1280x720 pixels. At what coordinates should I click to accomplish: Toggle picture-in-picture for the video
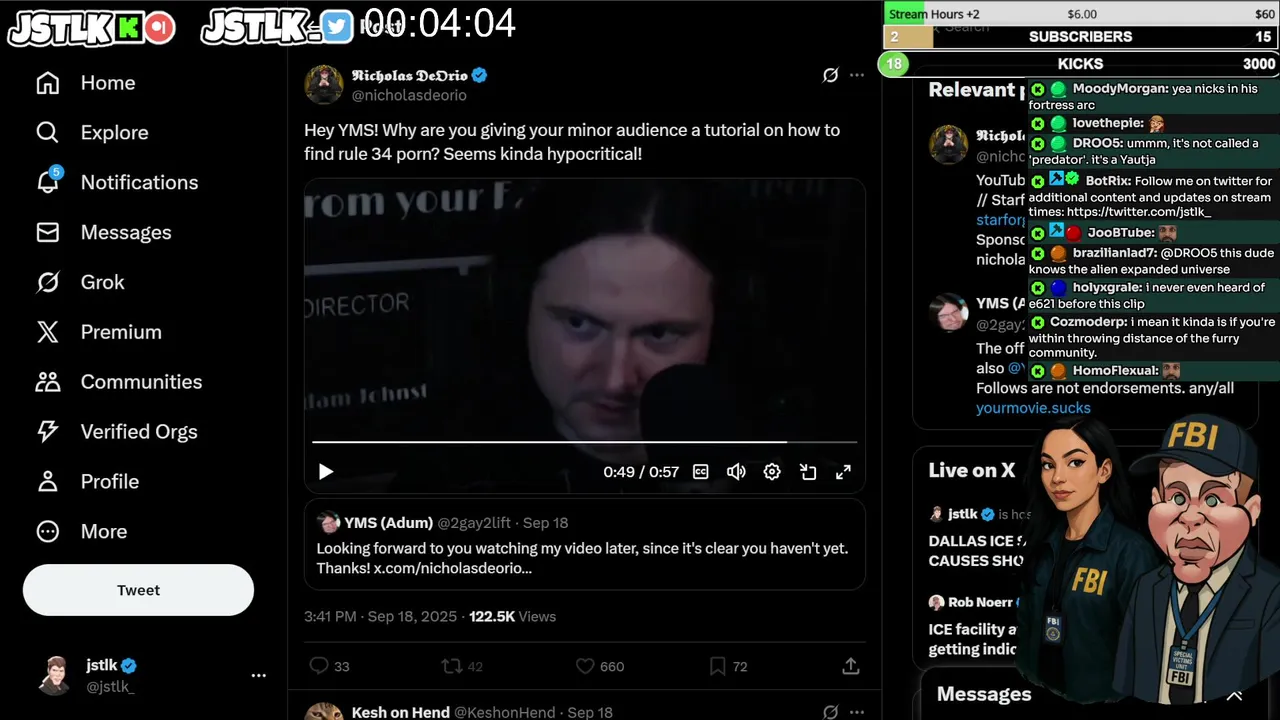[x=808, y=472]
